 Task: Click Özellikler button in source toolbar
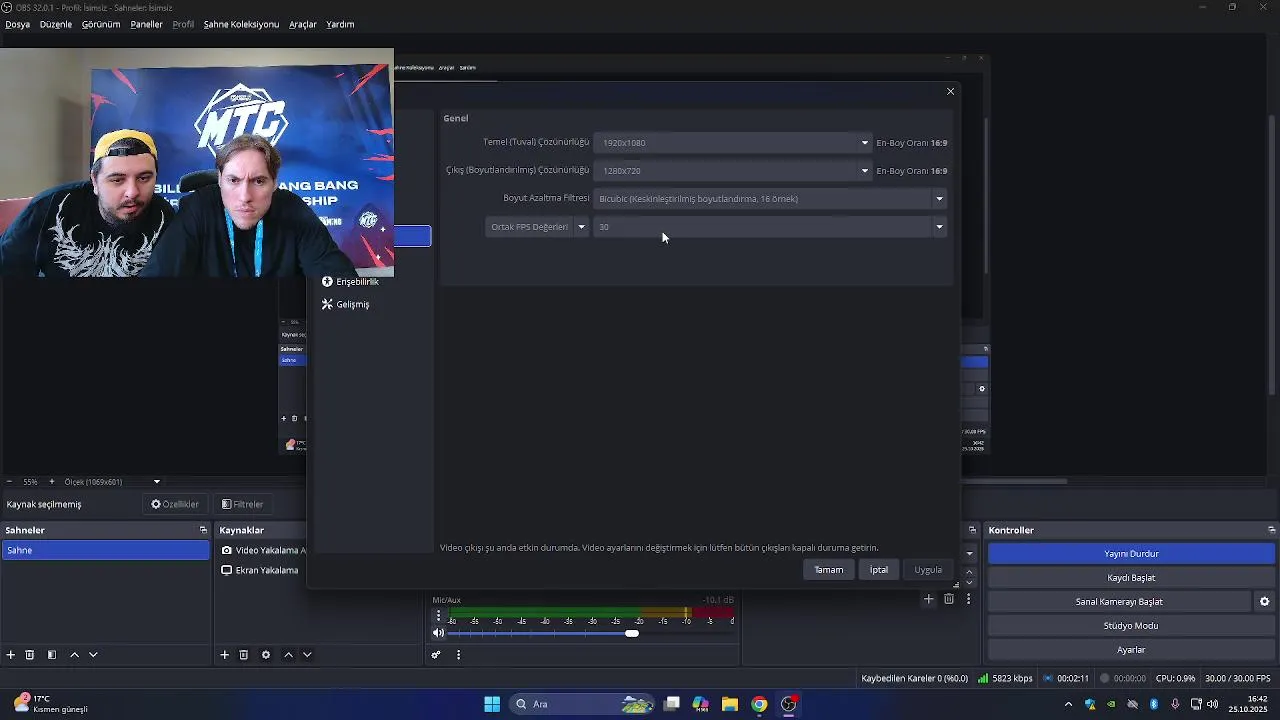tap(175, 505)
